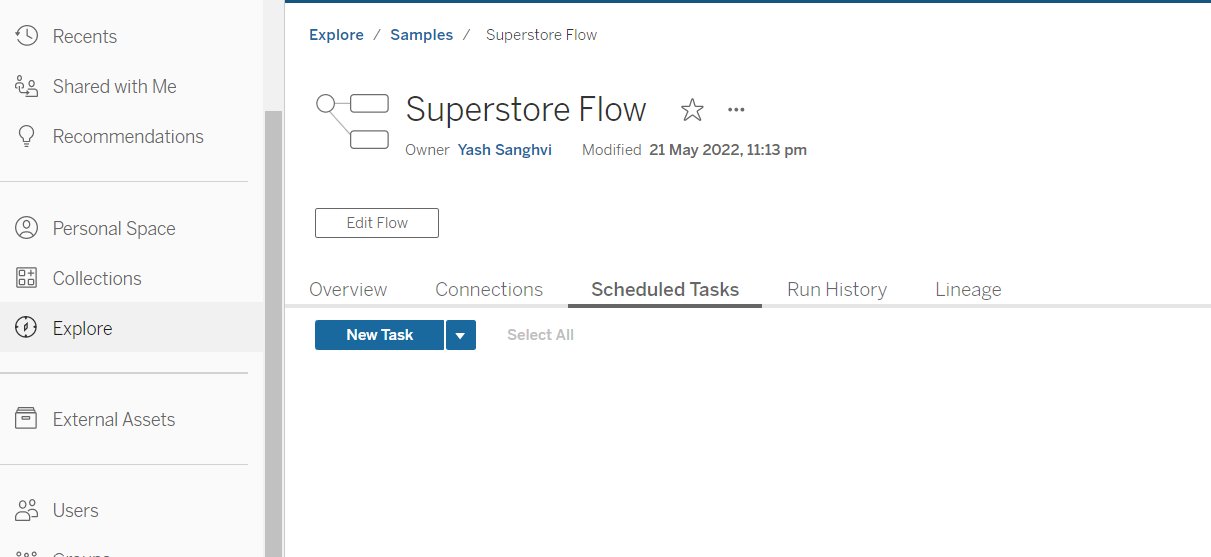Favorite Superstore Flow with the star
Screen dimensions: 1211x557
(692, 110)
